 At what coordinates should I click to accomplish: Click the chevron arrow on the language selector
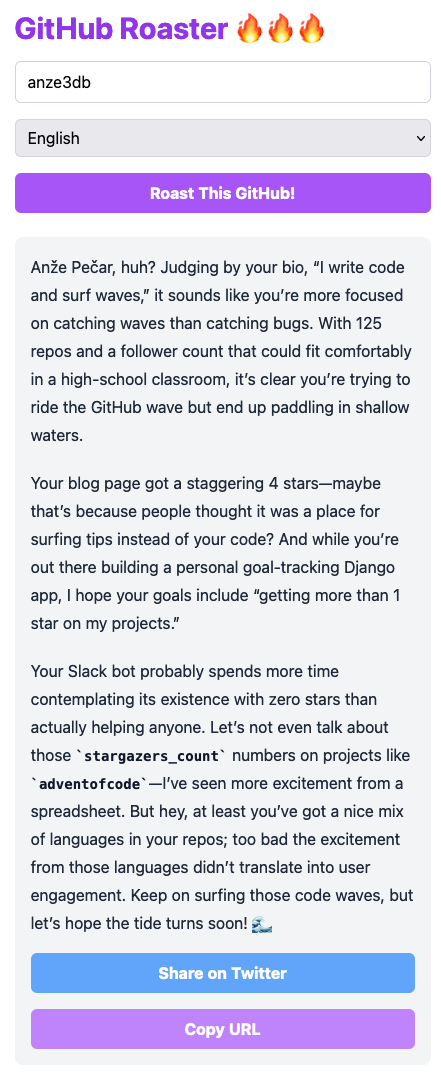coord(420,138)
